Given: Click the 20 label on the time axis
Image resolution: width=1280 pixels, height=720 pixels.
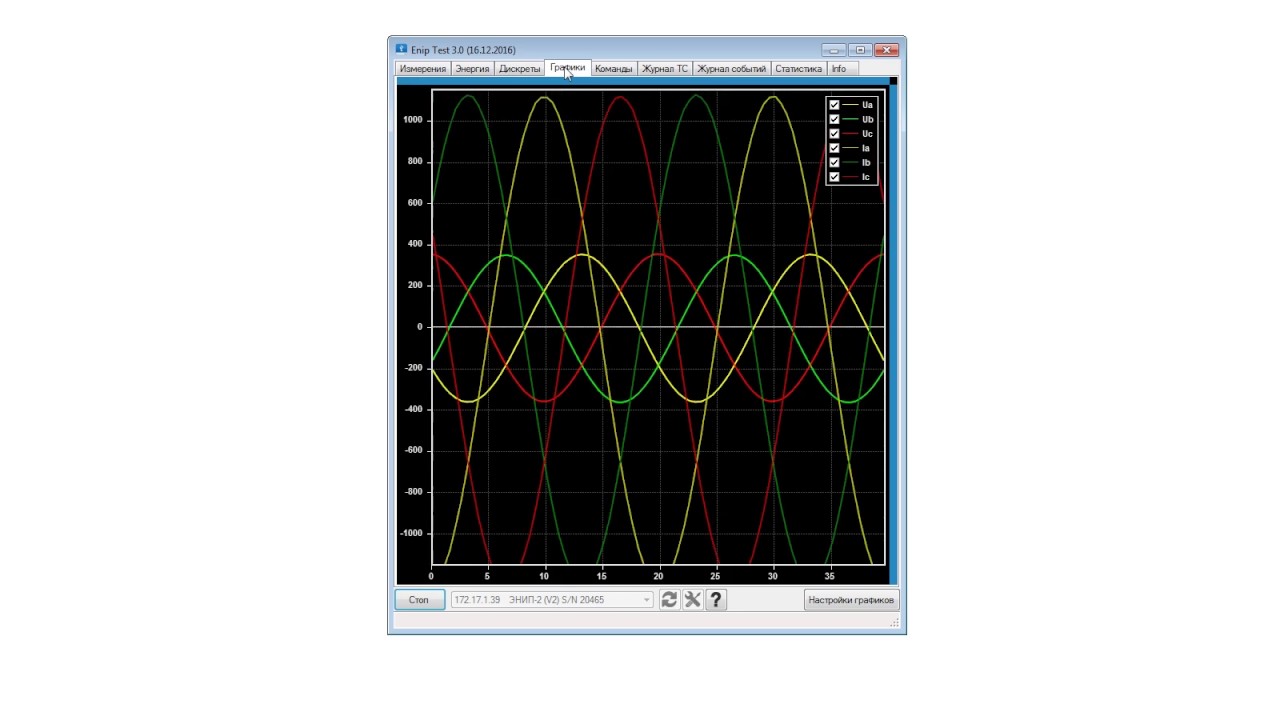Looking at the screenshot, I should point(658,576).
